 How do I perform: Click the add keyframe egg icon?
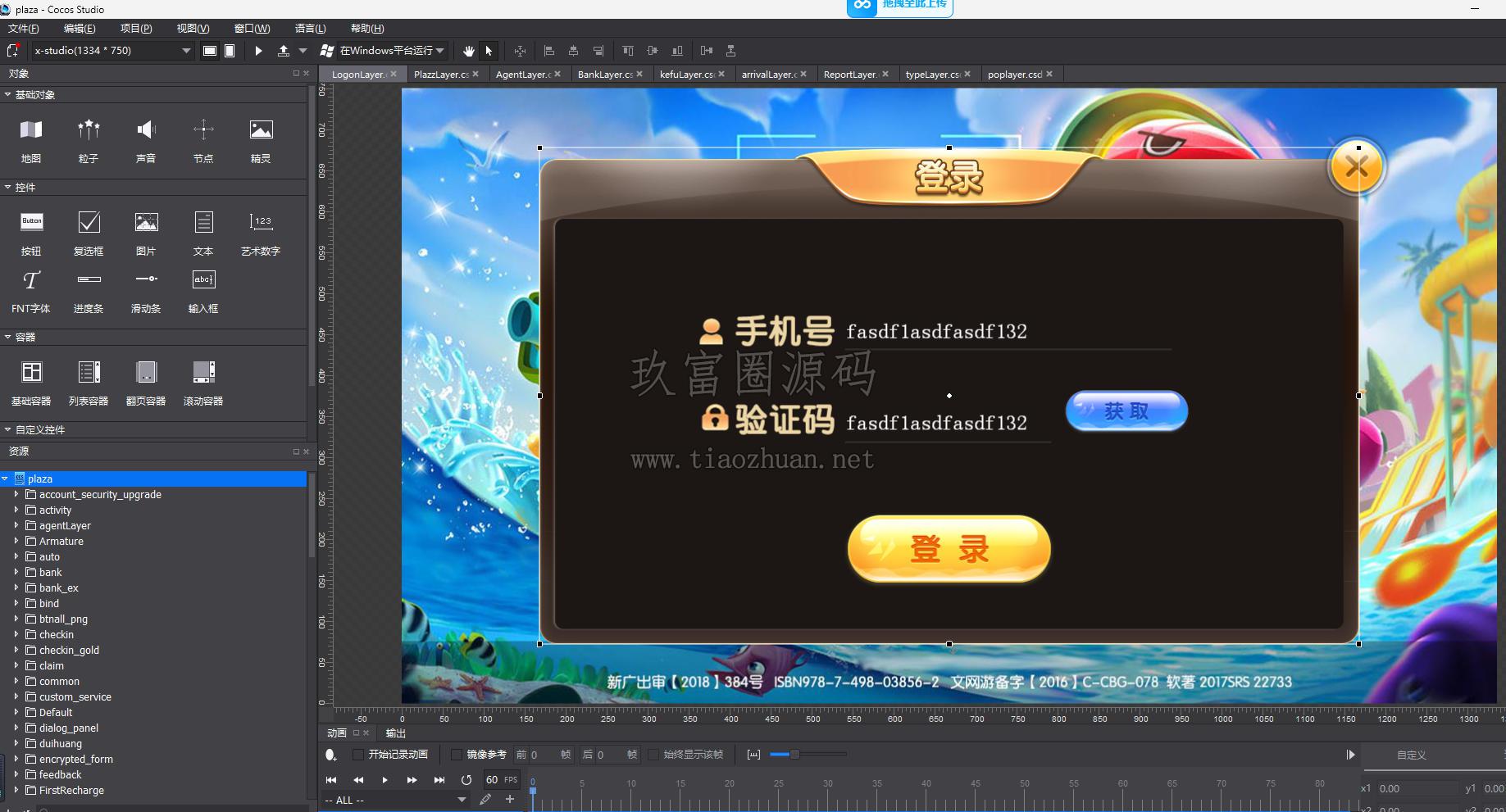coord(331,755)
